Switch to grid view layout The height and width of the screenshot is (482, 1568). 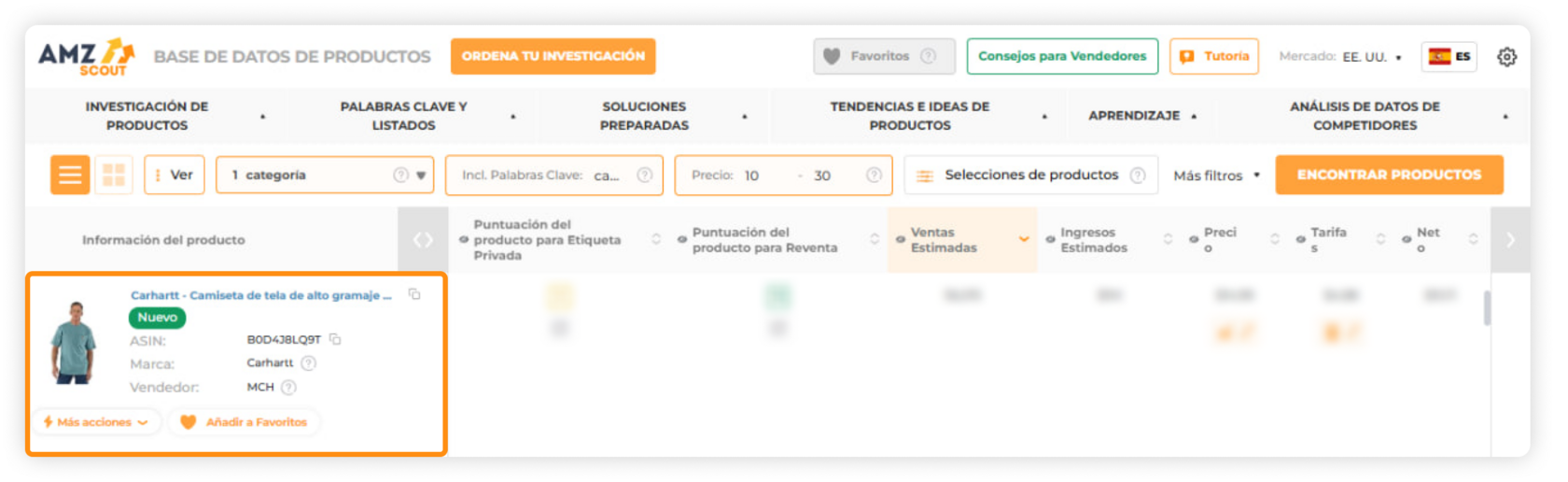(114, 175)
